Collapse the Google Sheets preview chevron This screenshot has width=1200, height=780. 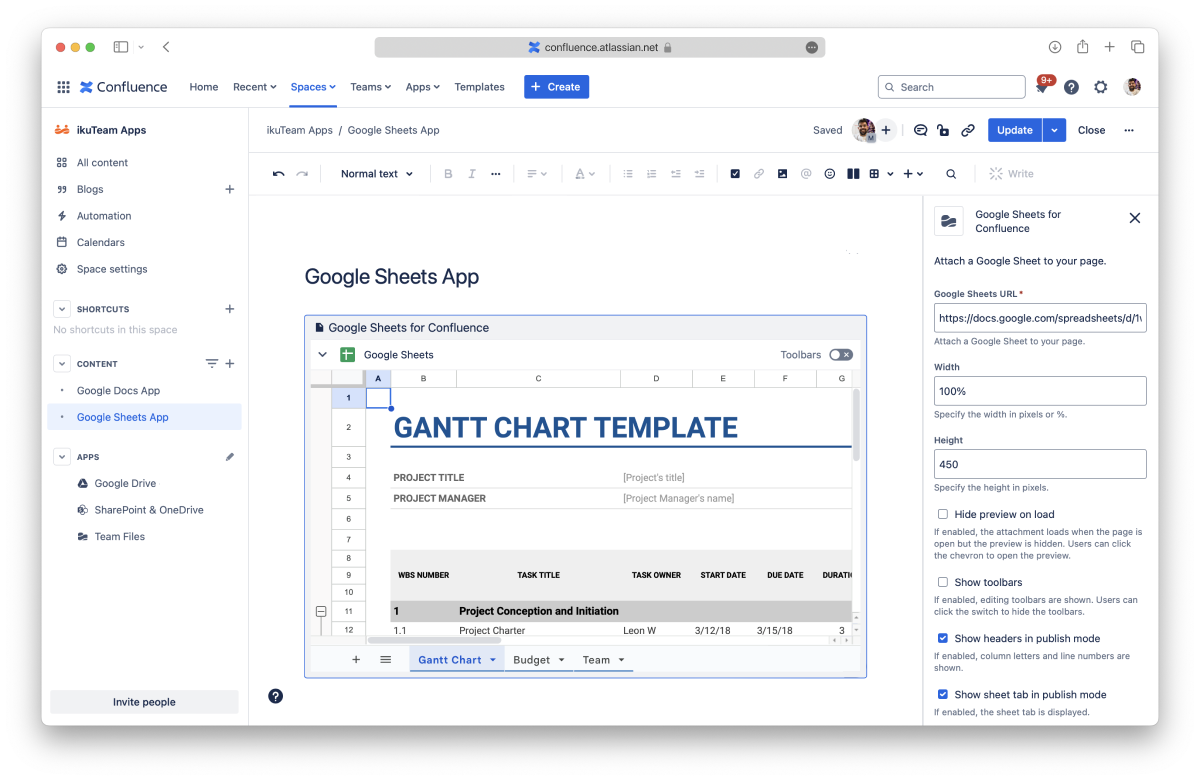pos(322,355)
